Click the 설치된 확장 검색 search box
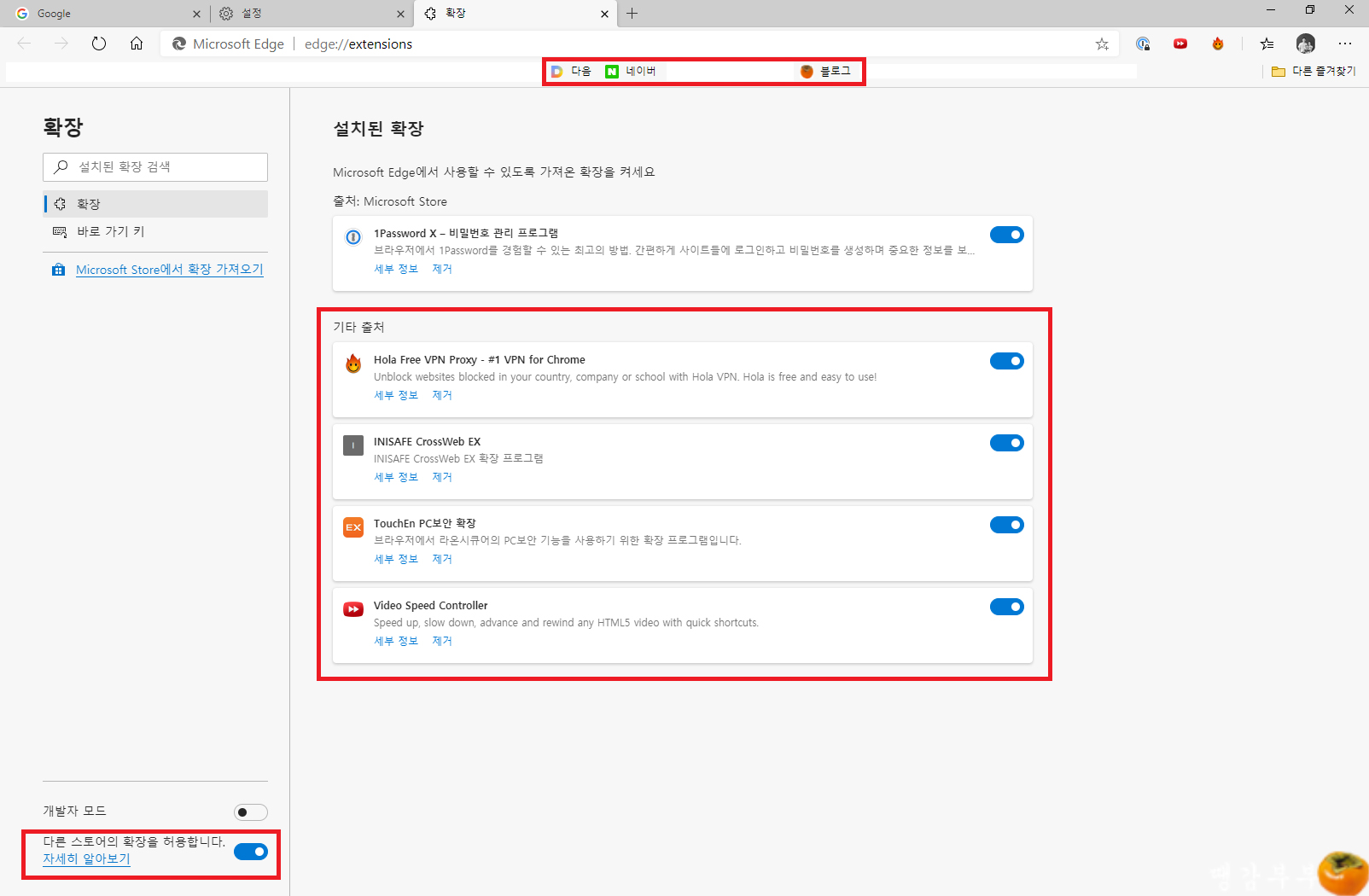 click(x=155, y=167)
